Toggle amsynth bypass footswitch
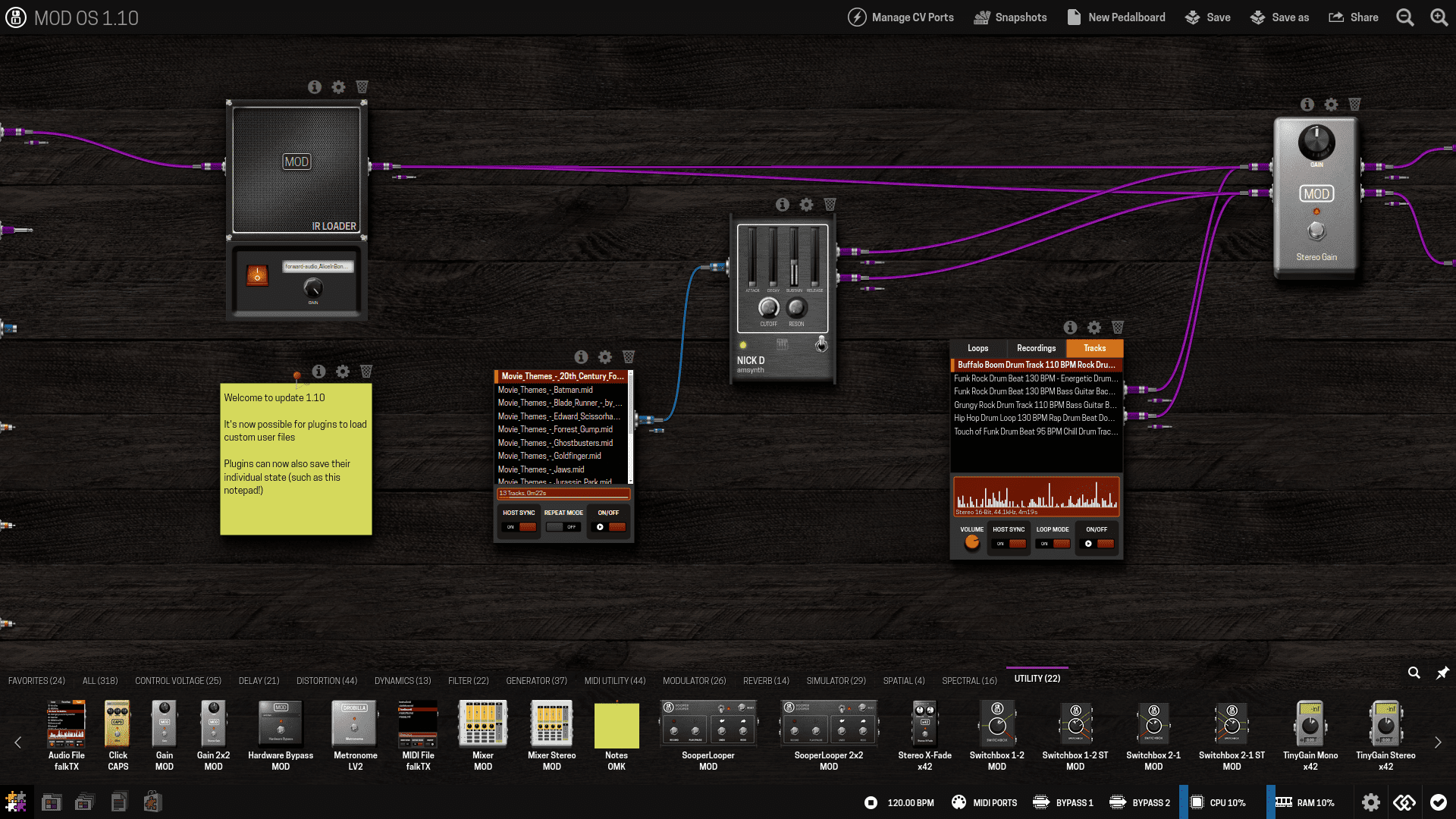The image size is (1456, 819). (821, 345)
